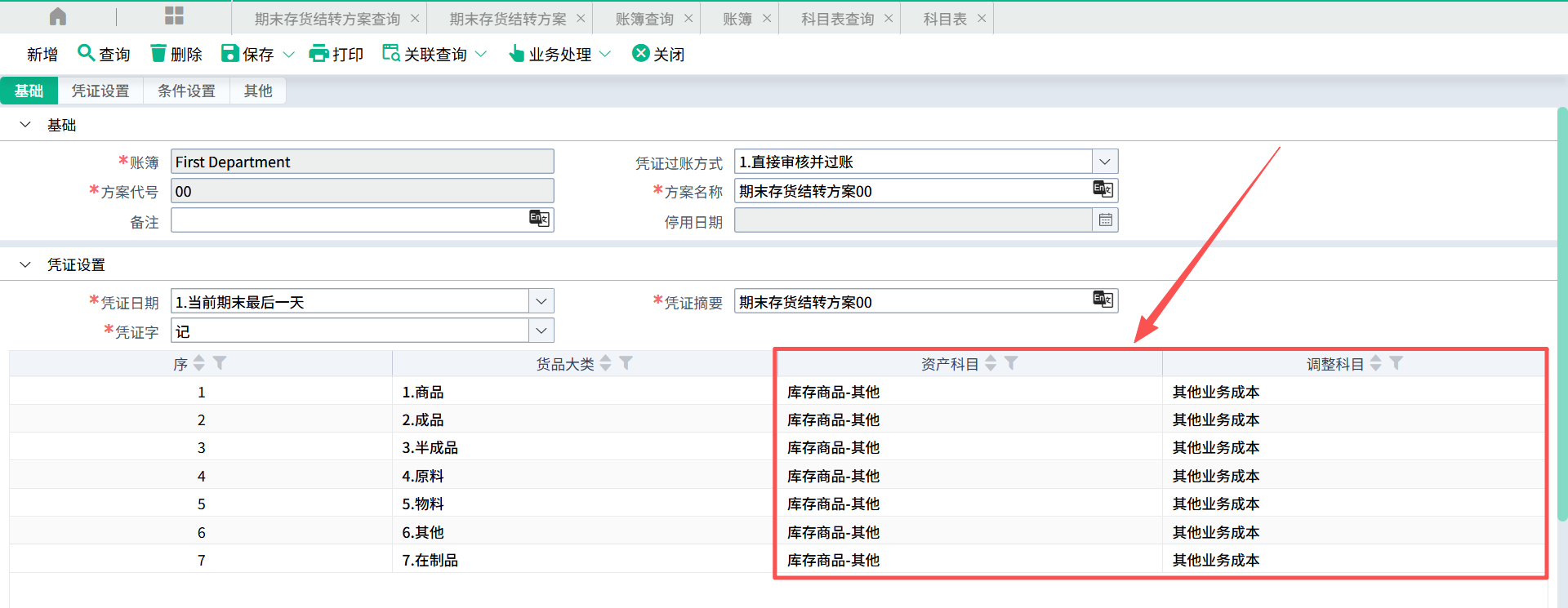The height and width of the screenshot is (608, 1568).
Task: Collapse the 基础 section
Action: (25, 125)
